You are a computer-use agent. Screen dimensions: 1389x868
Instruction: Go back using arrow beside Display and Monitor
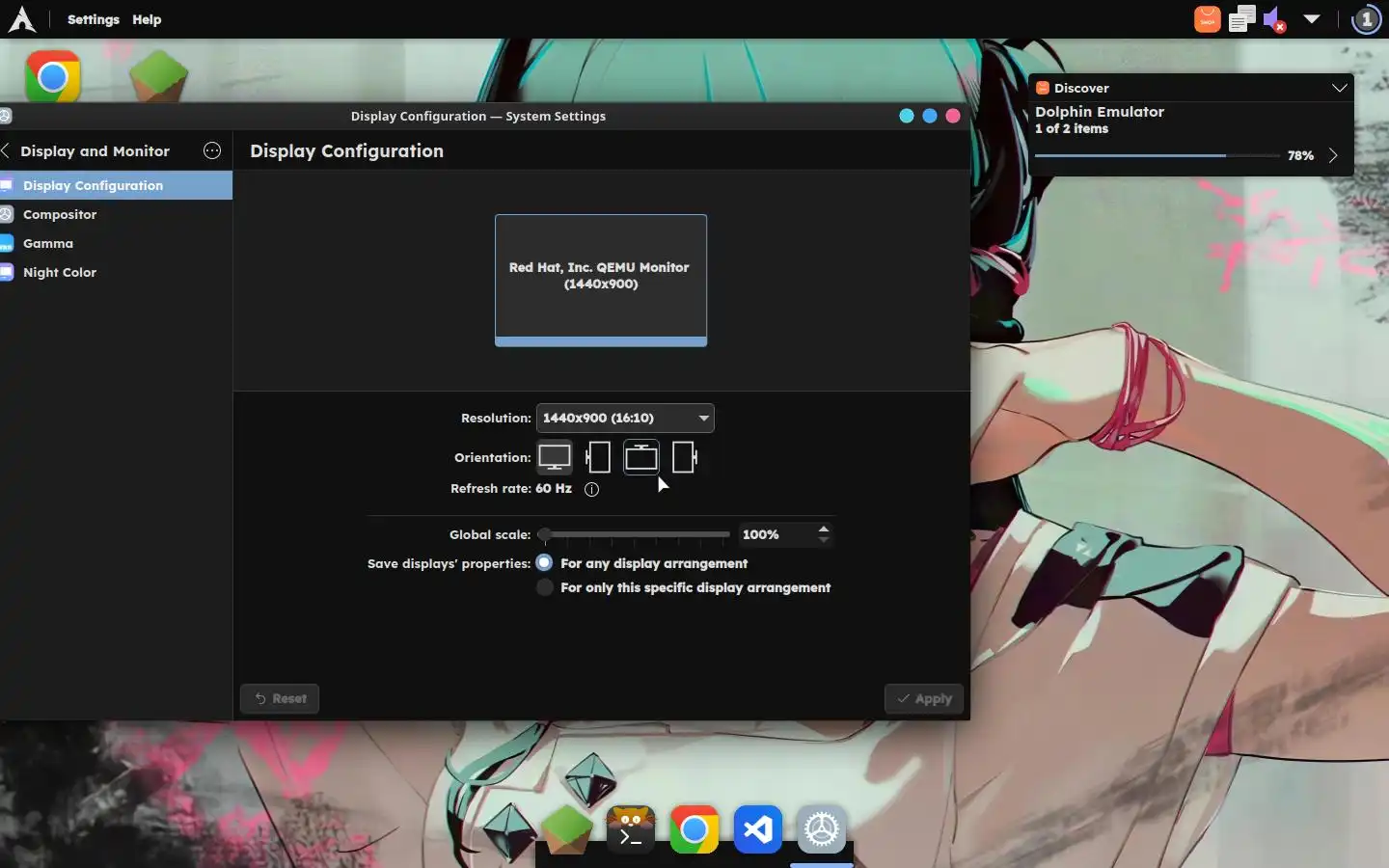click(x=6, y=150)
